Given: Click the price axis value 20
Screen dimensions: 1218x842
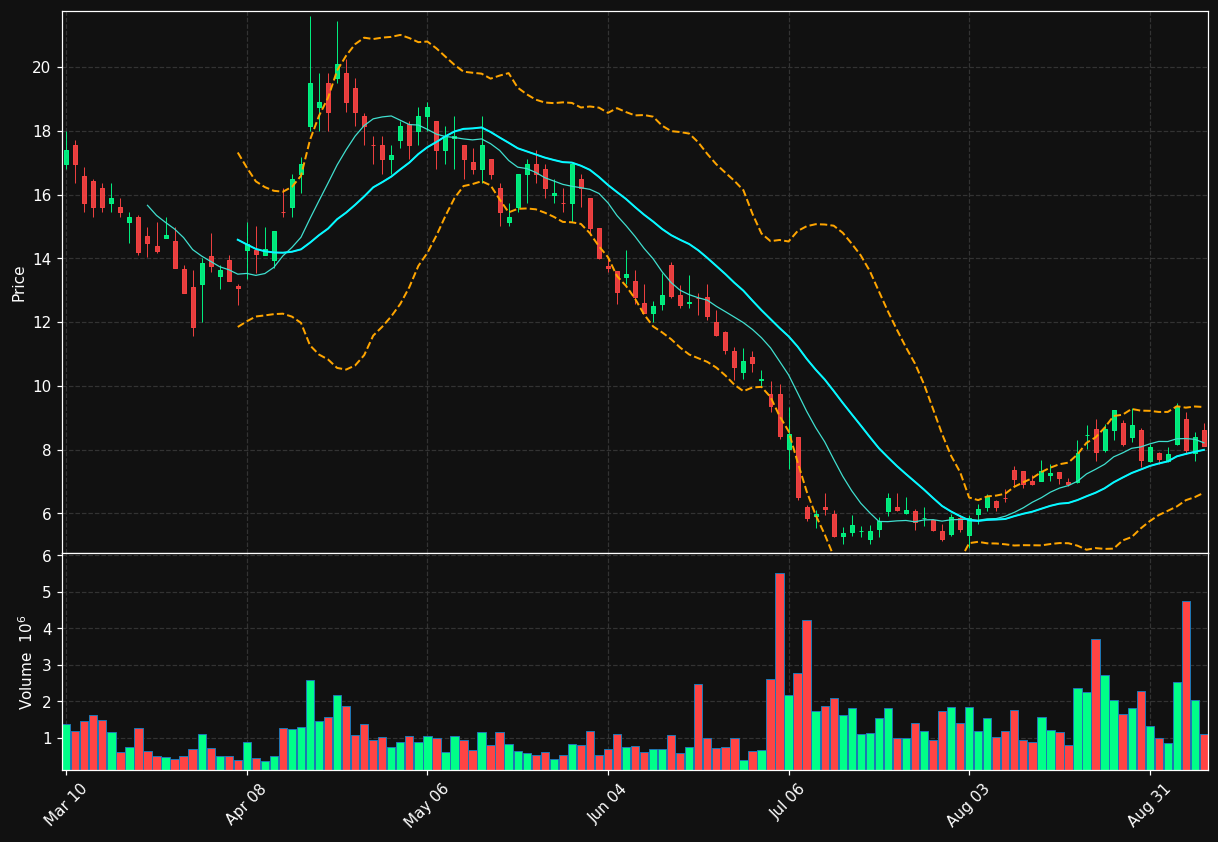Looking at the screenshot, I should coord(42,68).
